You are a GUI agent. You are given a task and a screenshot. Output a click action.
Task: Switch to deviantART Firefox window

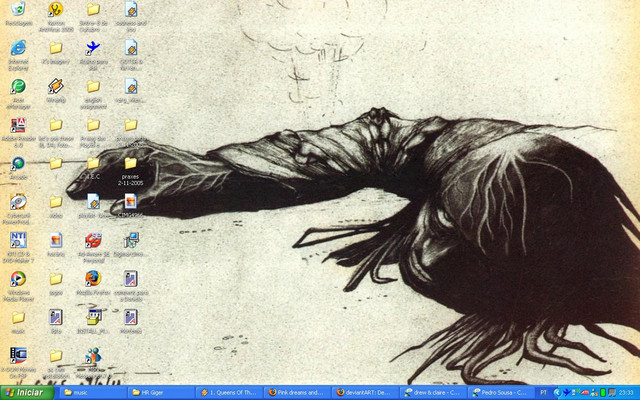[366, 393]
